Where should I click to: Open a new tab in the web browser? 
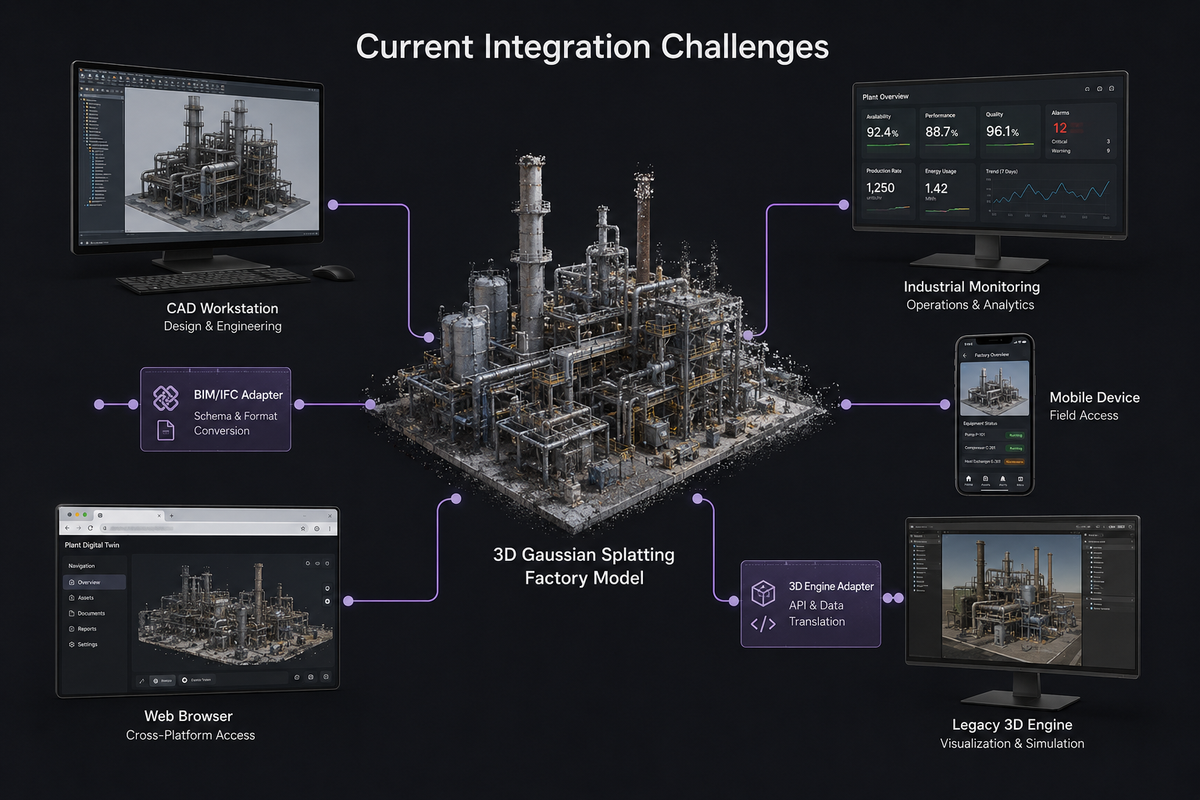171,516
